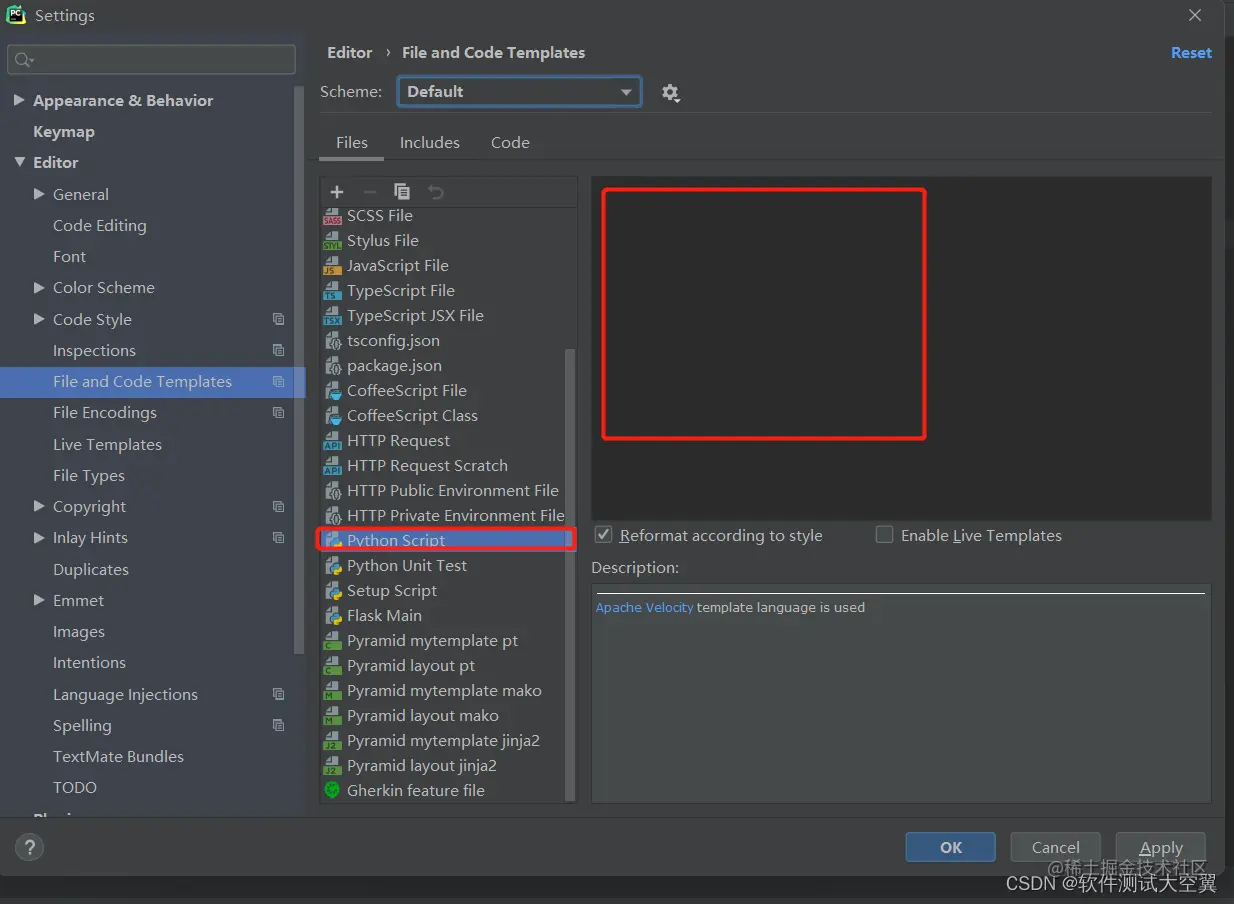Click the TypeScript JSX File icon
Image resolution: width=1234 pixels, height=904 pixels.
pos(332,316)
